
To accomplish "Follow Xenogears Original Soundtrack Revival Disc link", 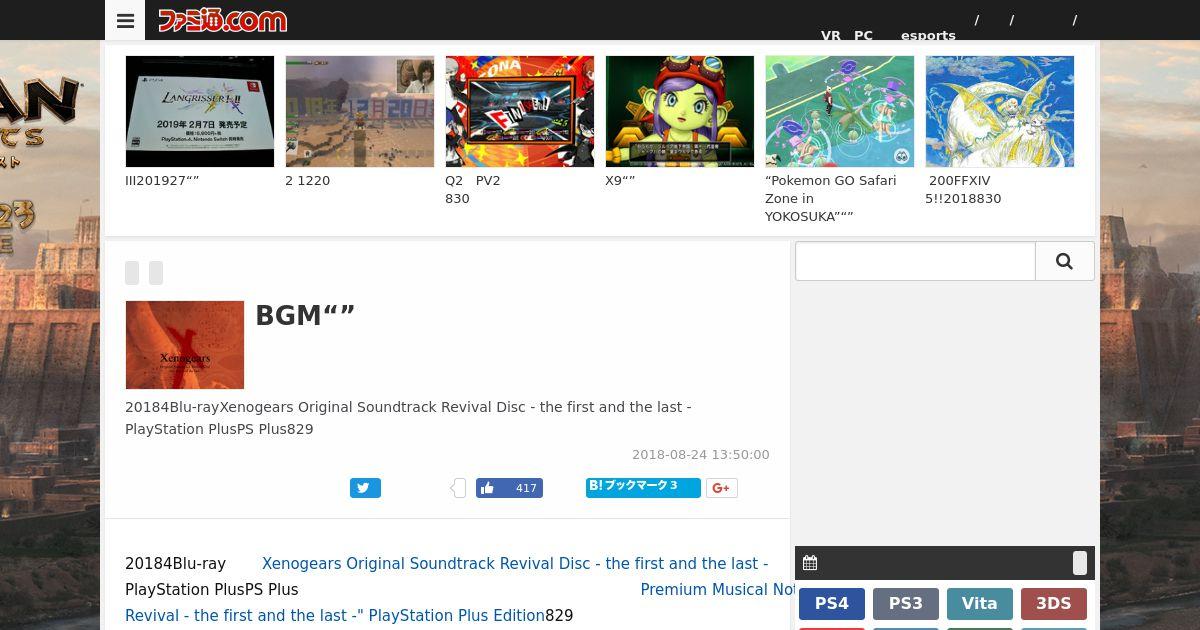I will (515, 564).
